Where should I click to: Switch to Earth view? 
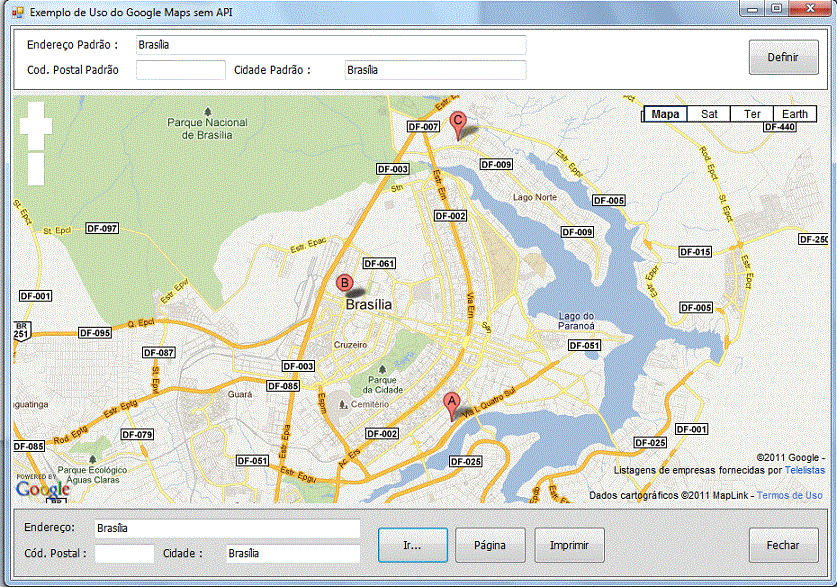795,114
